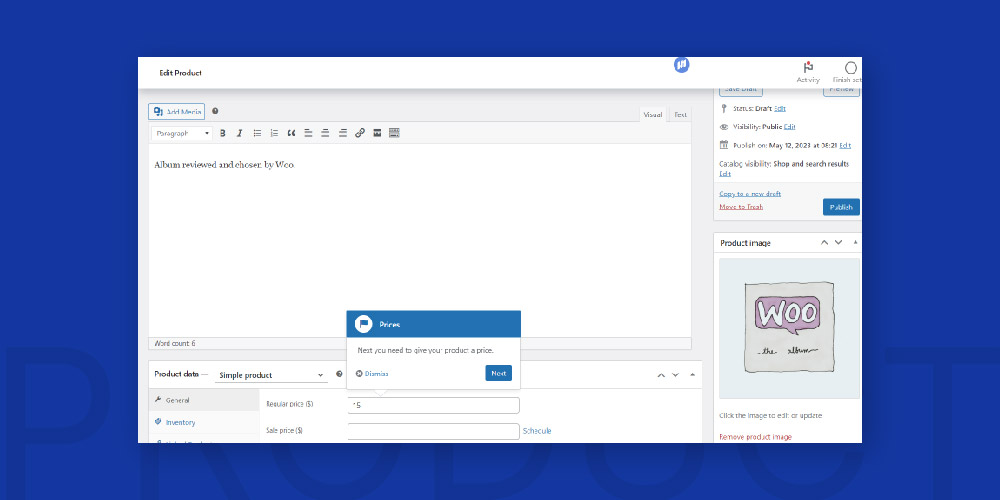1000x500 pixels.
Task: Move Product image panel up
Action: point(824,242)
